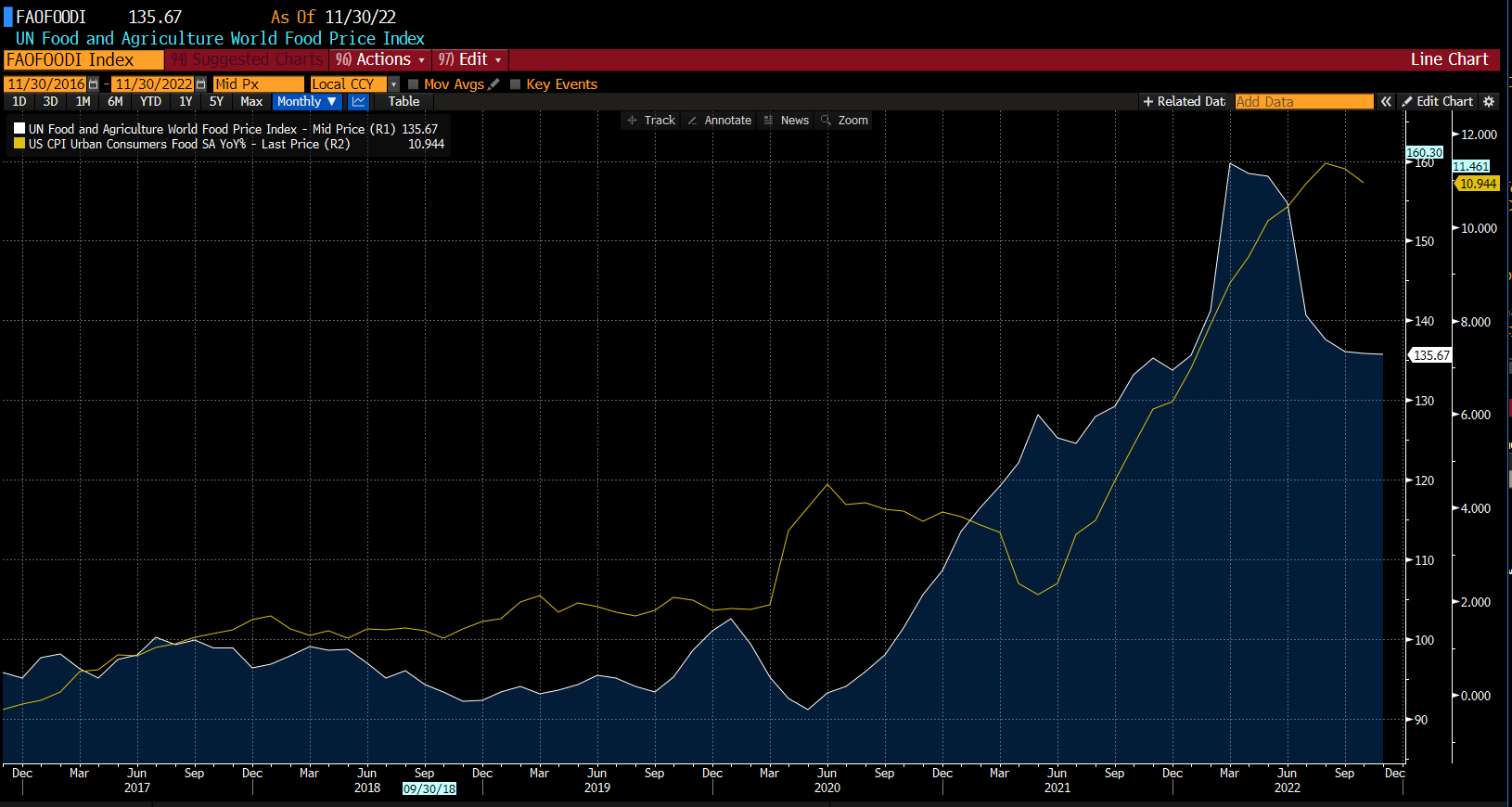
Task: Enable the Mov Avgs checkbox
Action: [x=414, y=84]
